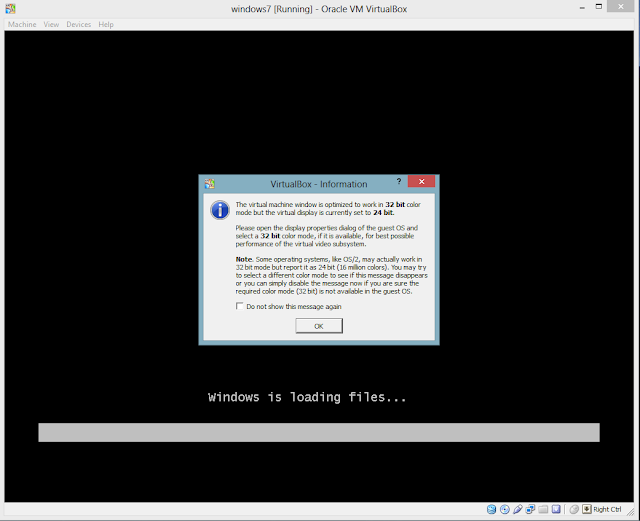Close the VirtualBox Information dialog
The width and height of the screenshot is (640, 521).
coord(421,181)
